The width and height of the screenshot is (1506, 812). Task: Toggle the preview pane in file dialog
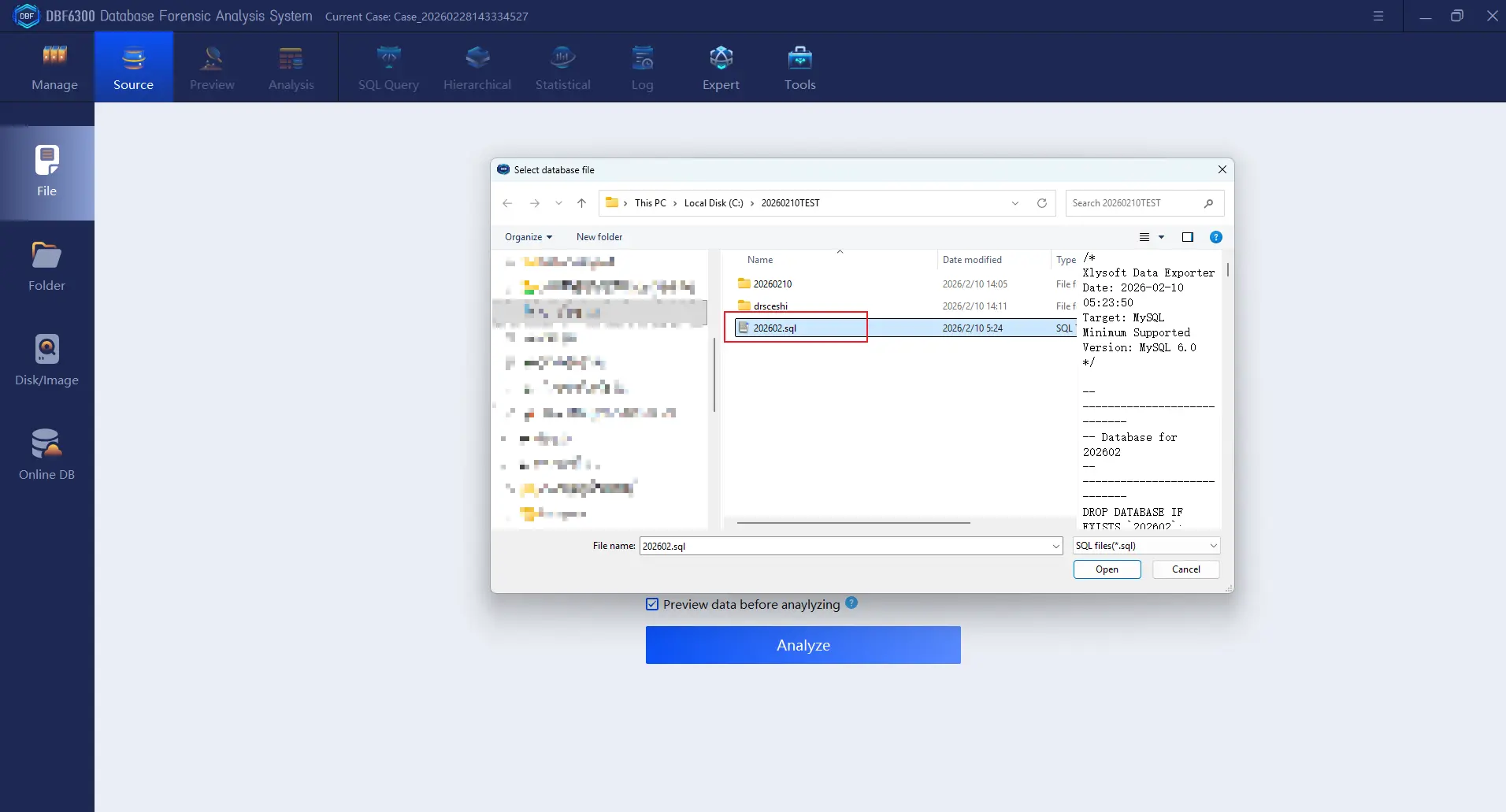[x=1188, y=237]
